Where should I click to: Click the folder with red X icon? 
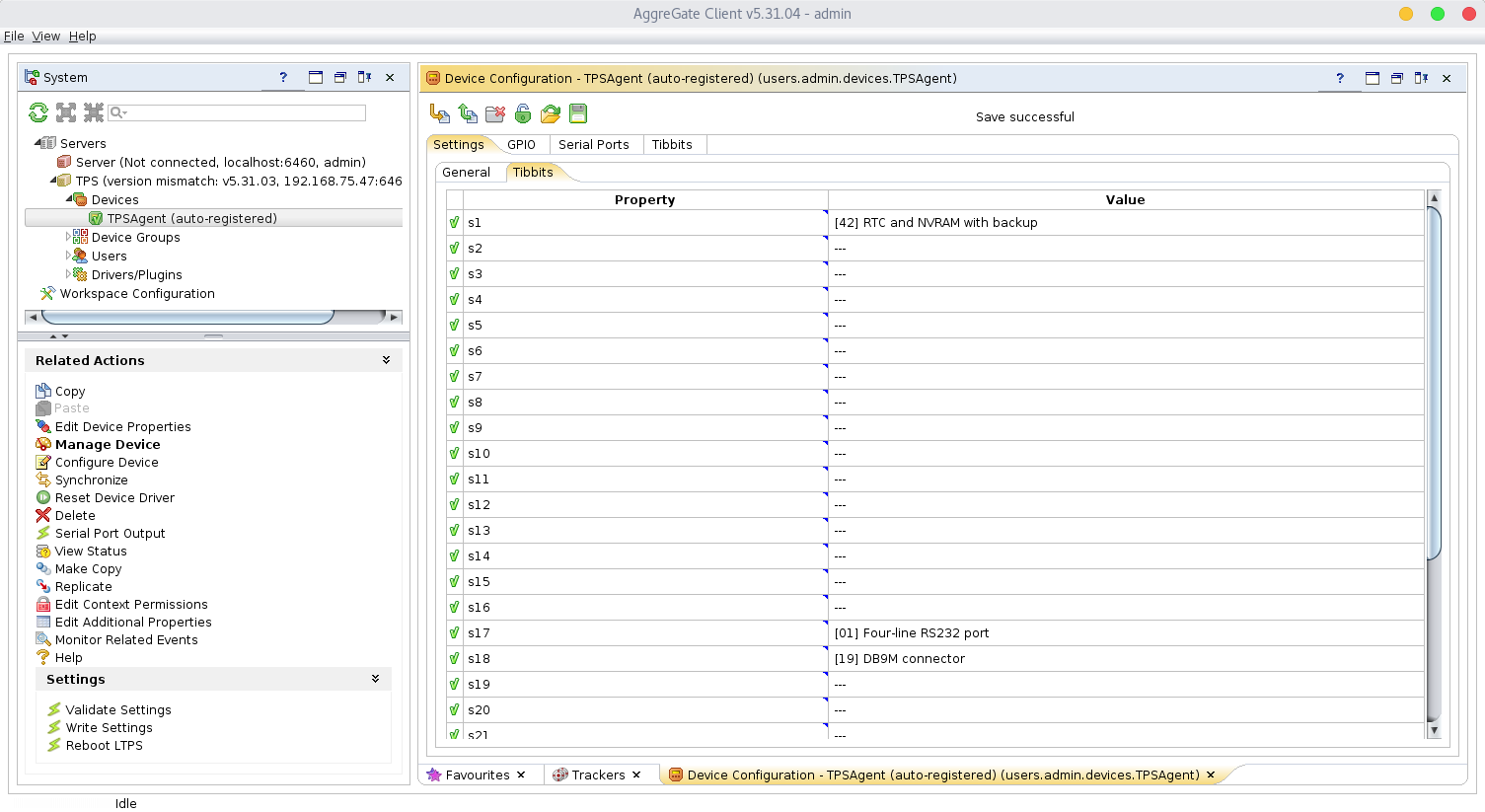(495, 113)
